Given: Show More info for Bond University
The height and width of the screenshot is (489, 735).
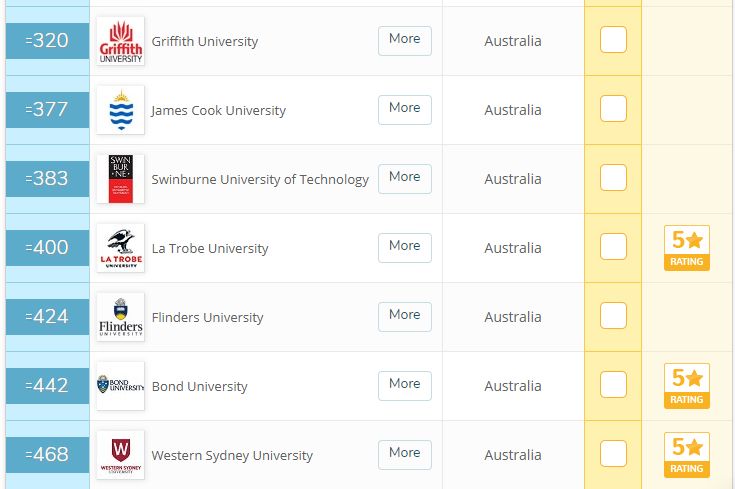Looking at the screenshot, I should coord(405,385).
